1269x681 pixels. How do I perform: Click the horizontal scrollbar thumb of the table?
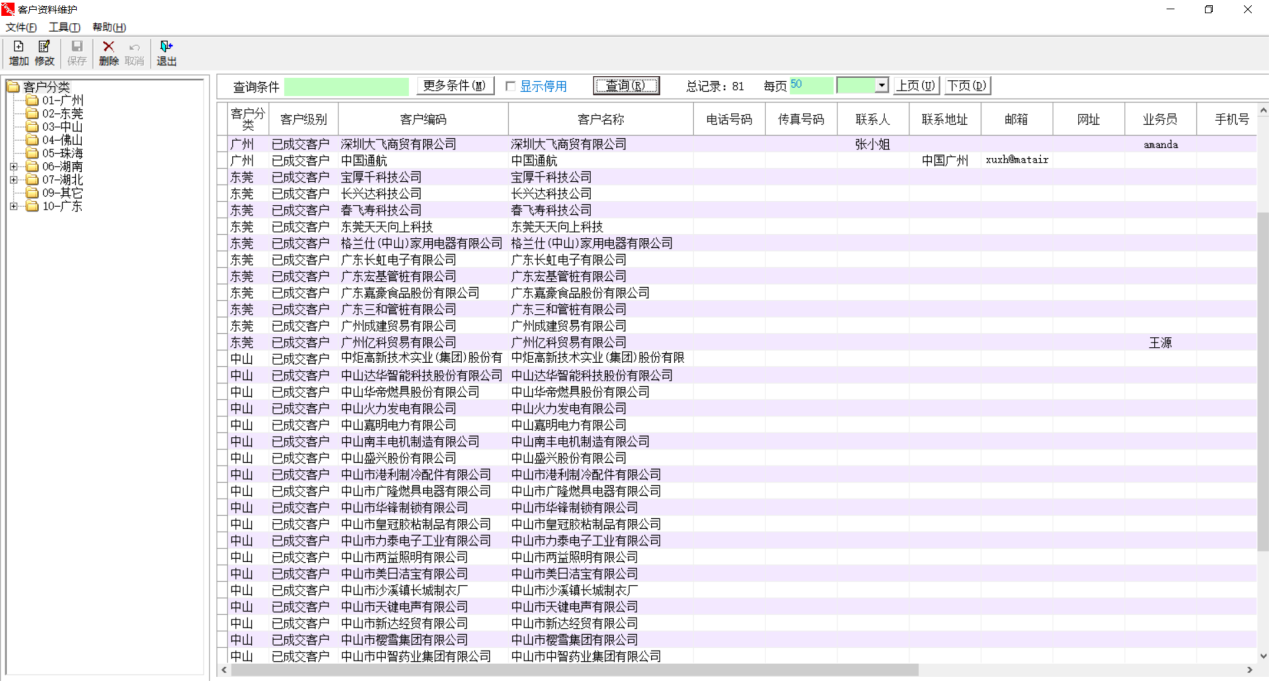pyautogui.click(x=574, y=670)
